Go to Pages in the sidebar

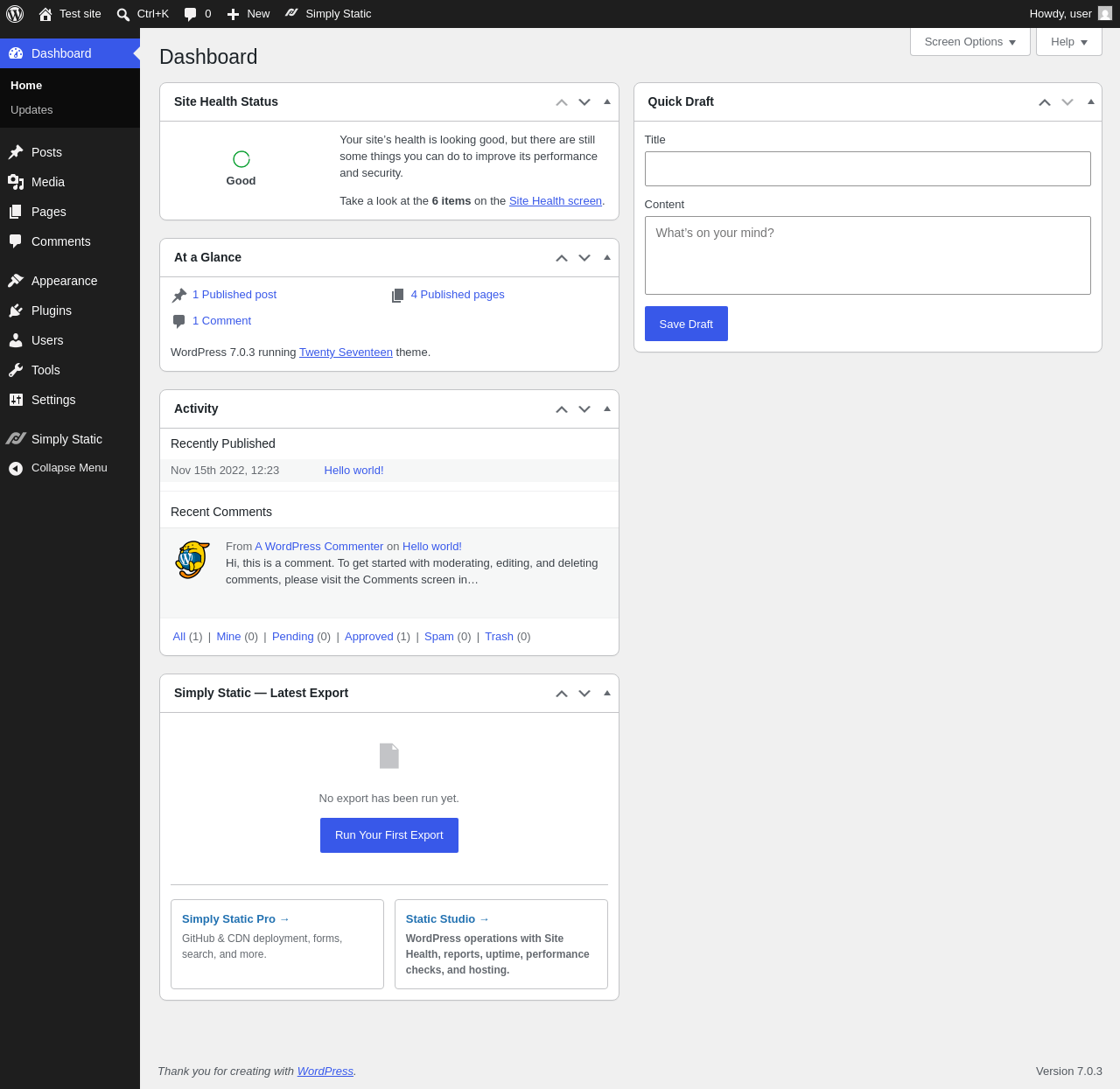pos(70,212)
